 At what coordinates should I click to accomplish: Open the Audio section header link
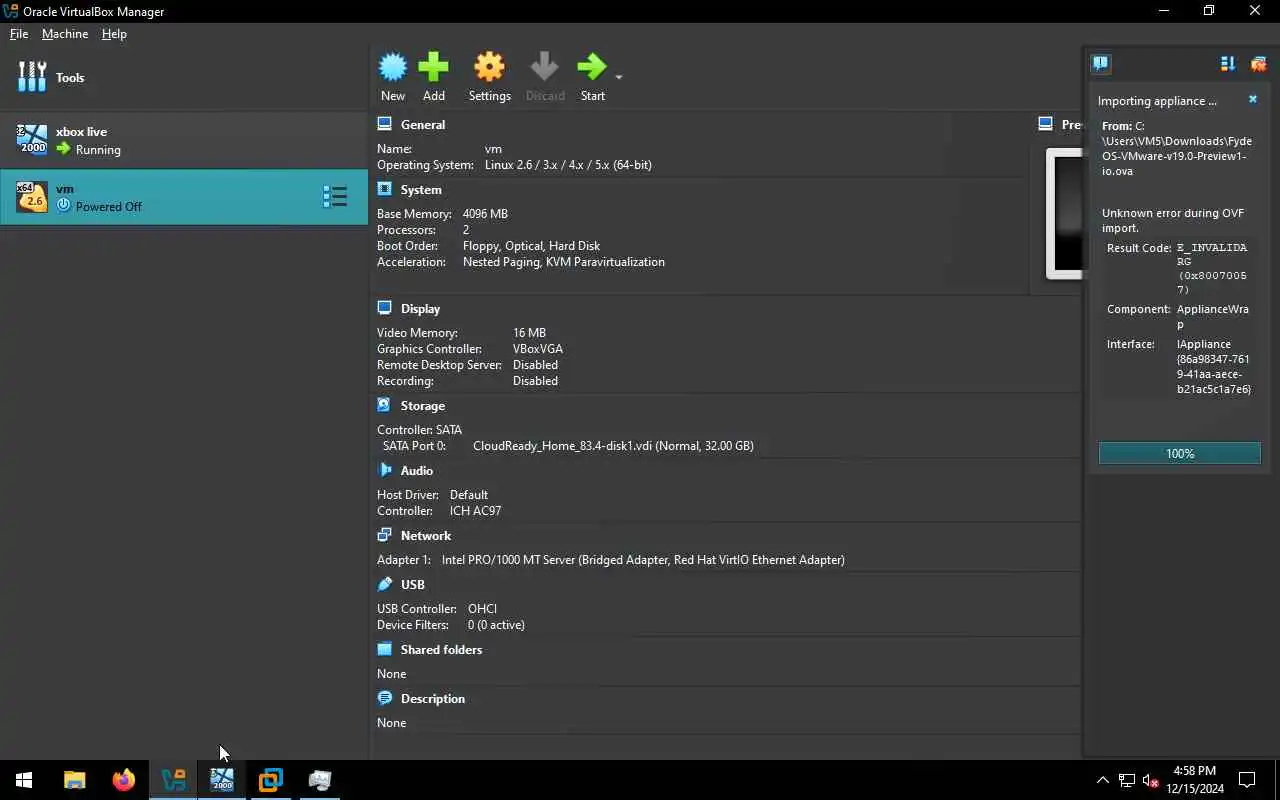[x=417, y=471]
